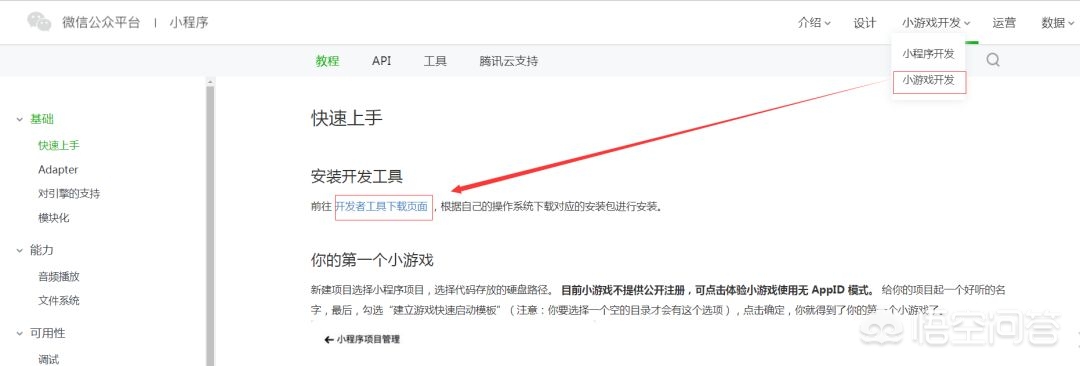Open the 数据 dropdown menu
Viewport: 1080px width, 366px height.
point(1058,23)
